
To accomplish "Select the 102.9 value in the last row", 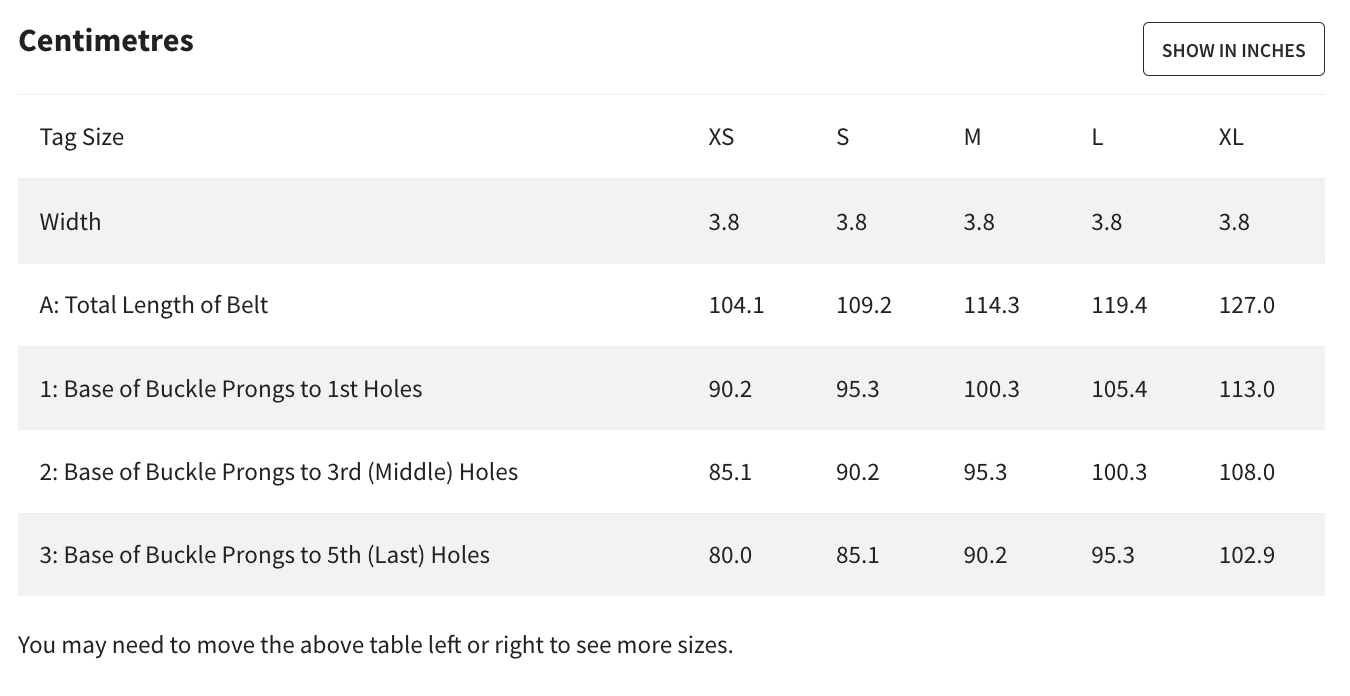I will coord(1246,555).
